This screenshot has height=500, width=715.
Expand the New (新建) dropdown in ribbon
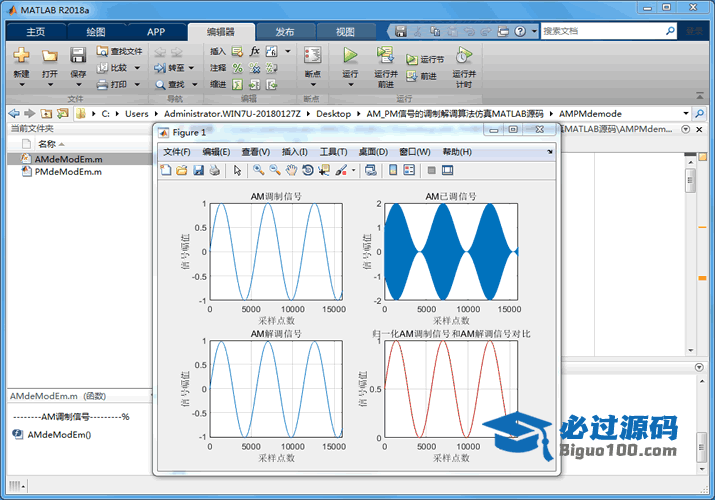21,85
